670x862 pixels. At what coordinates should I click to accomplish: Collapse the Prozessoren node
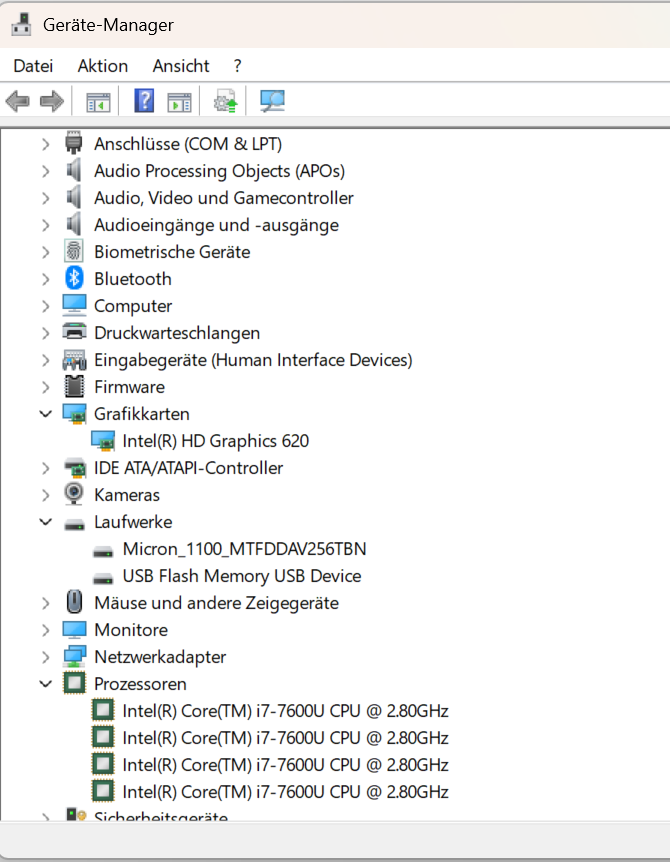pyautogui.click(x=46, y=684)
